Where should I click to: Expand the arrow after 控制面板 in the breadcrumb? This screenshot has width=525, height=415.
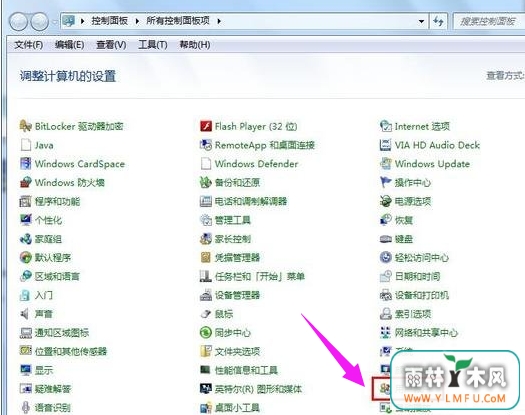coord(137,21)
